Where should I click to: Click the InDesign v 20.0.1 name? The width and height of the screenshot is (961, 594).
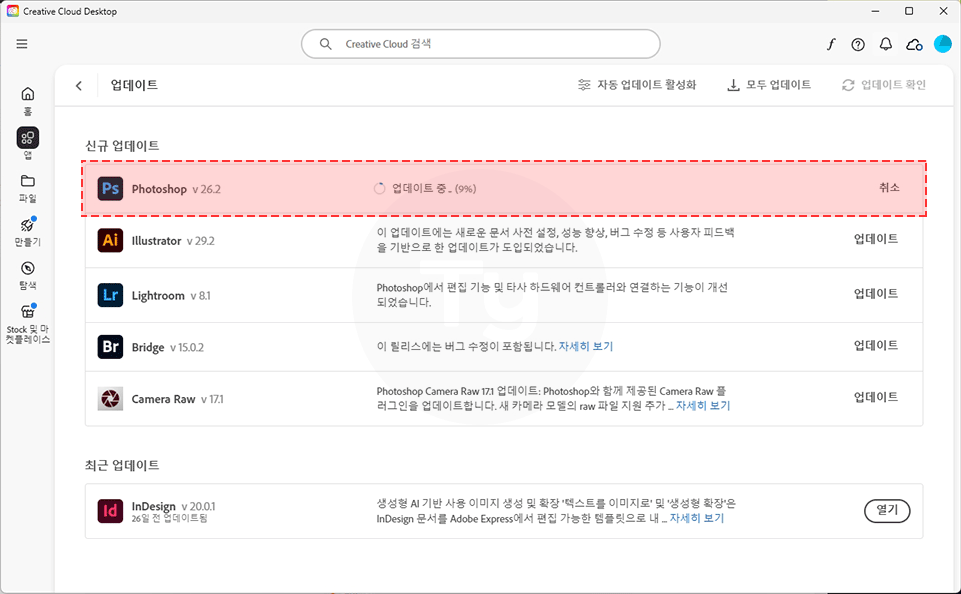173,506
